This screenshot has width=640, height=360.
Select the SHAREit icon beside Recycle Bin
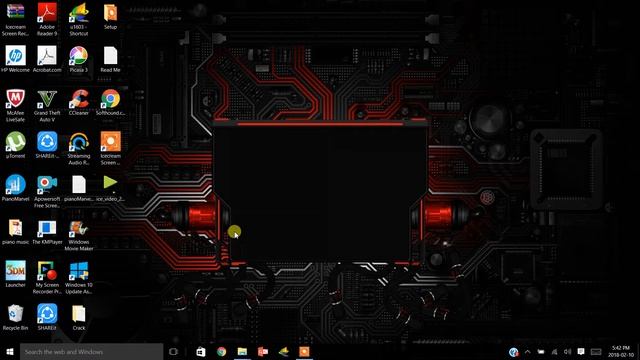pos(47,317)
